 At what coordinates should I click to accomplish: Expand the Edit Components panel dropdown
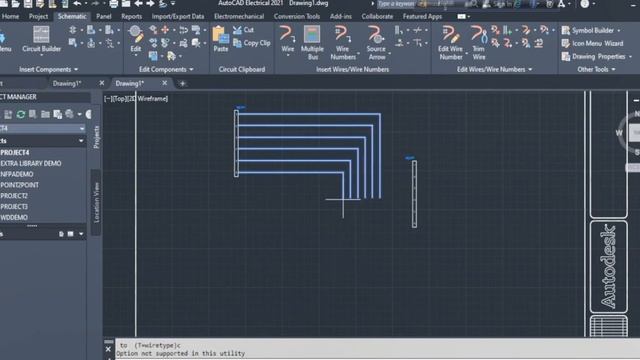pos(191,70)
